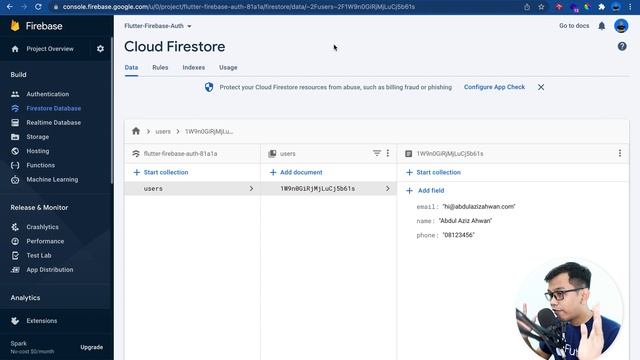Expand the Analytics section
Image resolution: width=640 pixels, height=360 pixels.
[25, 298]
